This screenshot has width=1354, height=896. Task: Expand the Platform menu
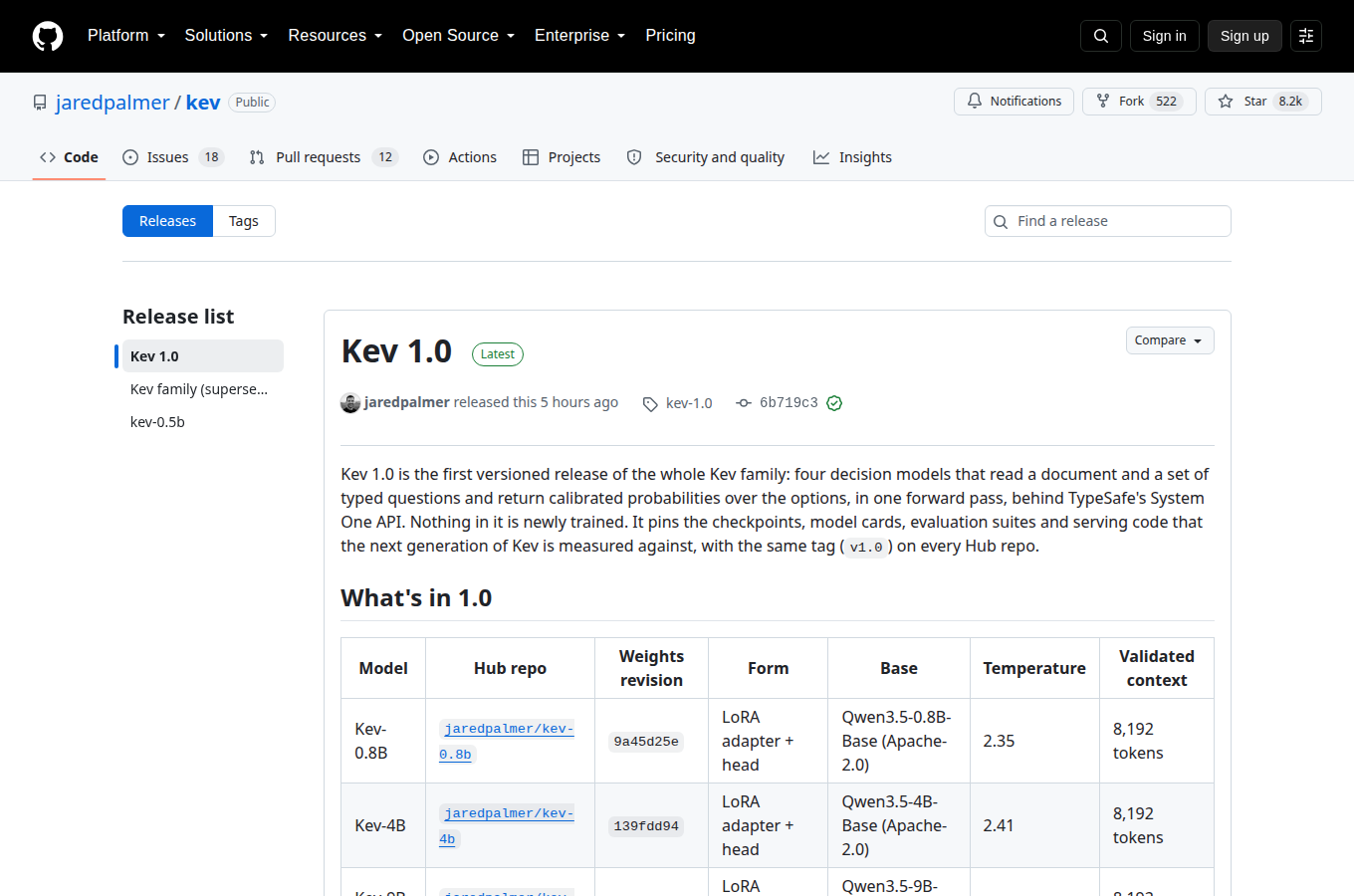126,36
